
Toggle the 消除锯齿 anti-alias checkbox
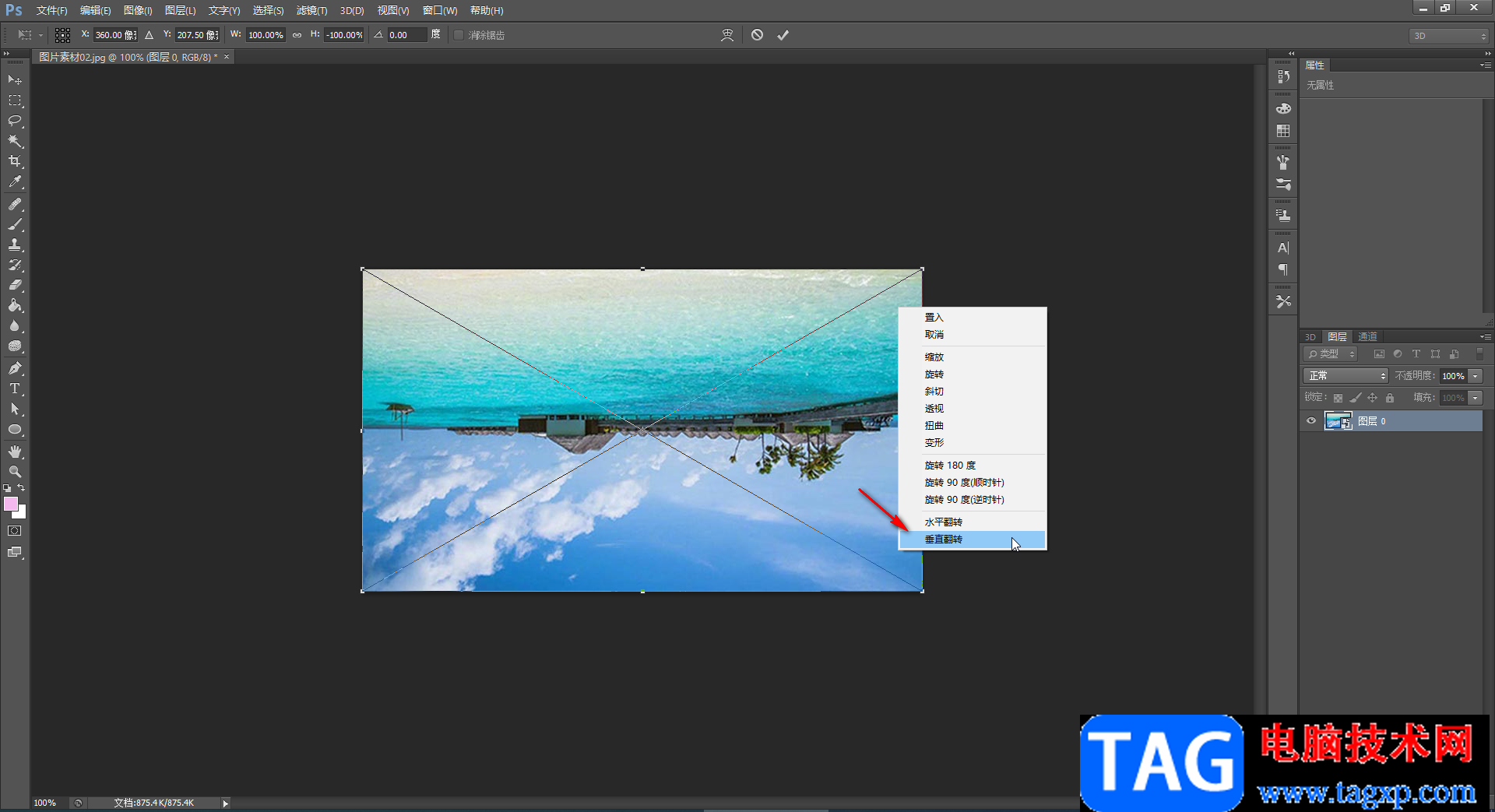click(459, 35)
